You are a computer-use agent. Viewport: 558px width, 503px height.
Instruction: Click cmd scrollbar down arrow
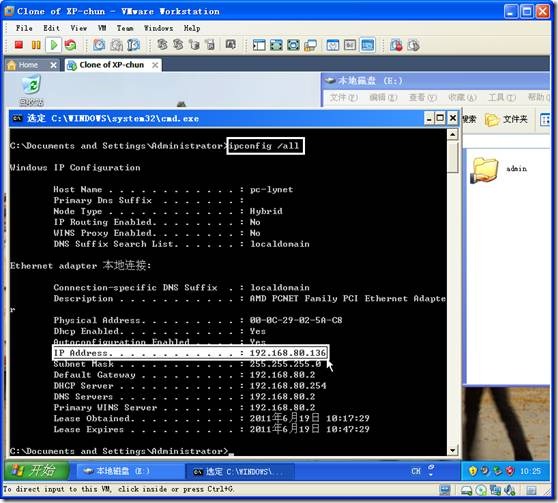pos(452,451)
